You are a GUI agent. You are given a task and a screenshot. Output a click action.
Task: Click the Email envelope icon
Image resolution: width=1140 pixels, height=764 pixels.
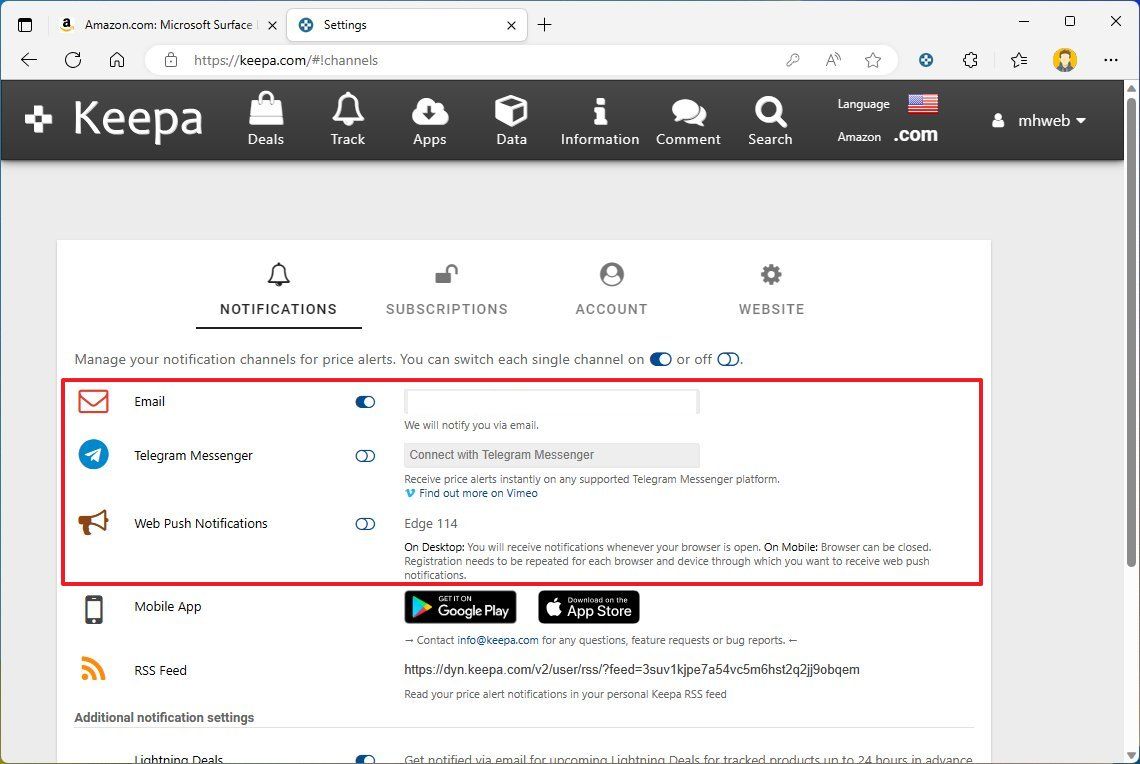(x=92, y=401)
